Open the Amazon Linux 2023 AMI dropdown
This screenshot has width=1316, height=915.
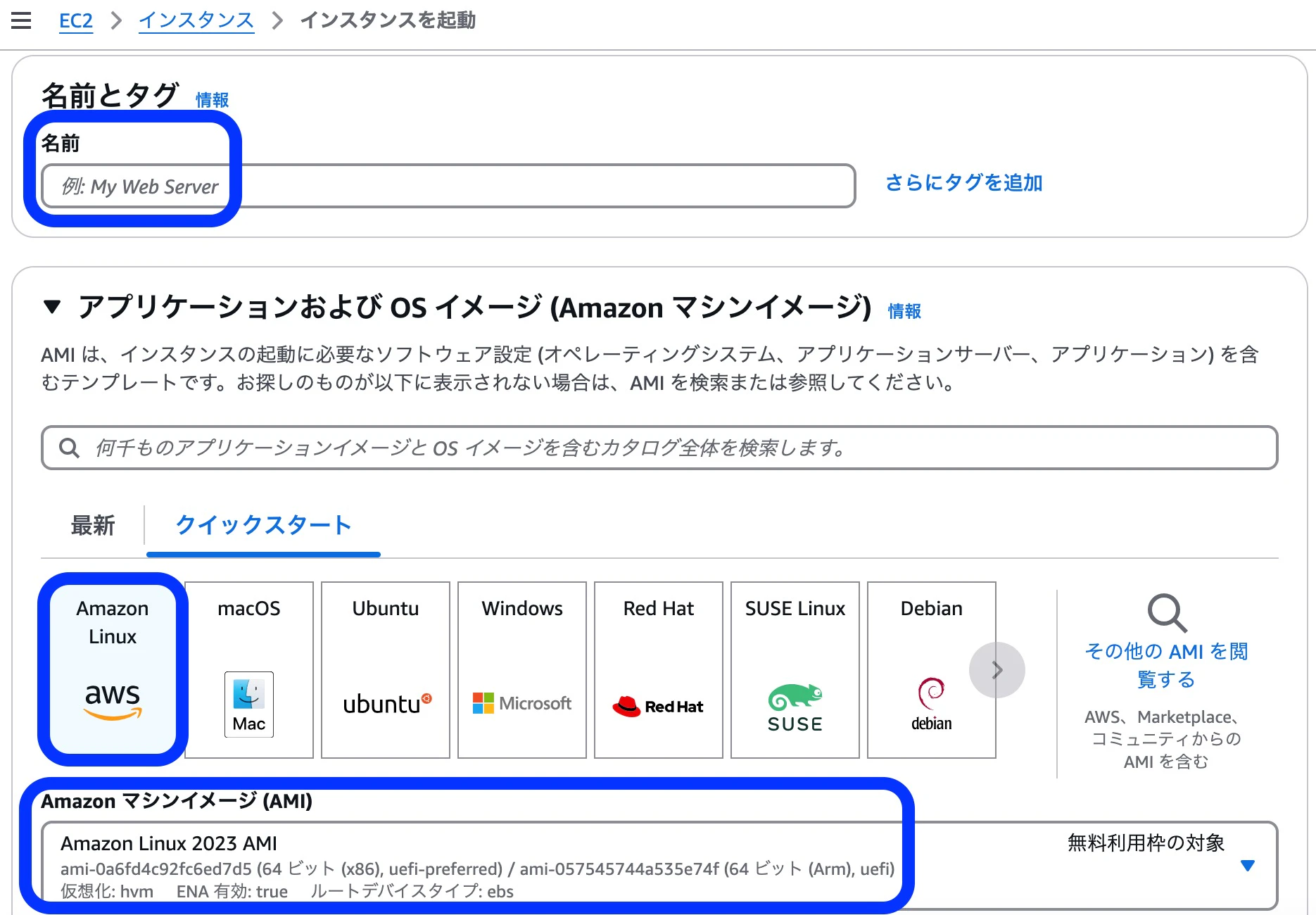click(659, 866)
